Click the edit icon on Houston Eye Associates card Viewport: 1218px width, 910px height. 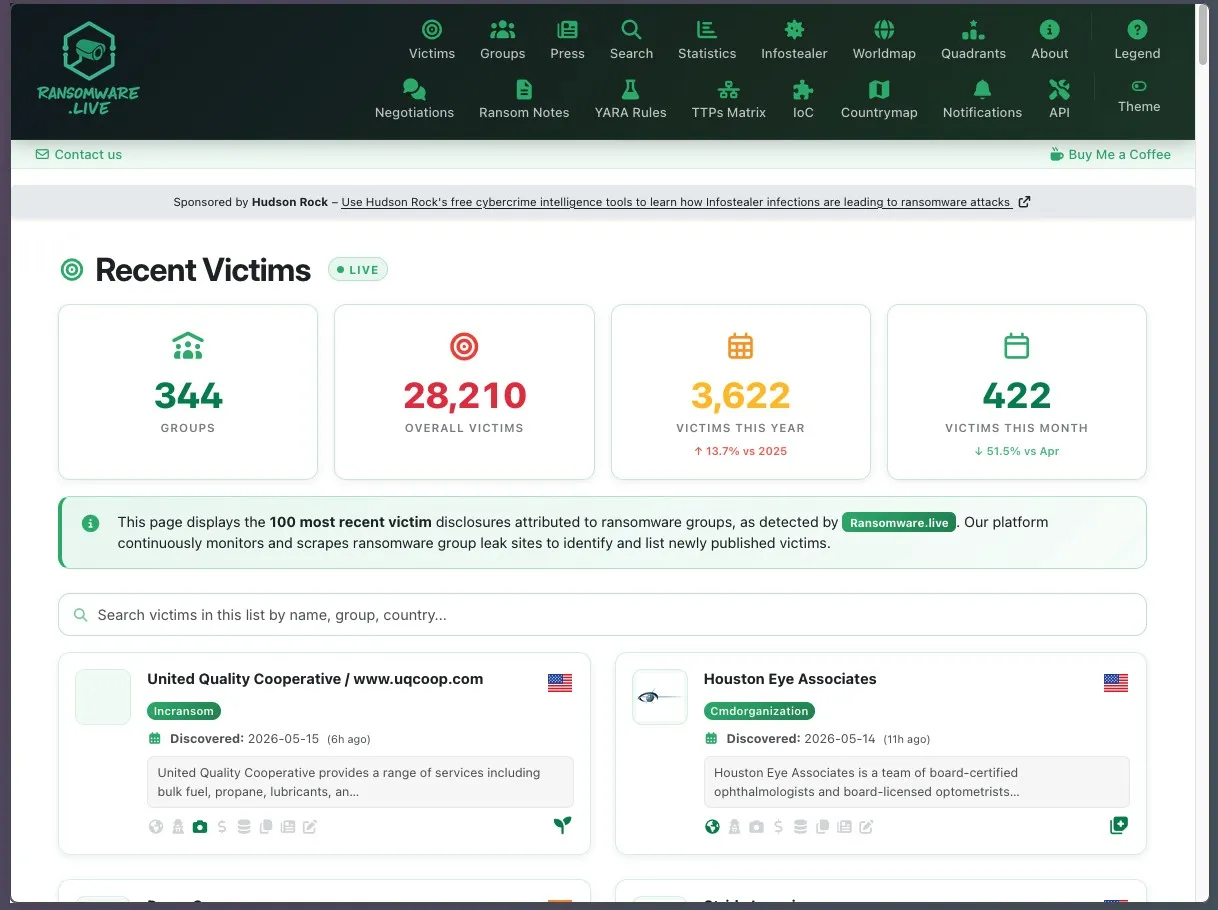[866, 827]
